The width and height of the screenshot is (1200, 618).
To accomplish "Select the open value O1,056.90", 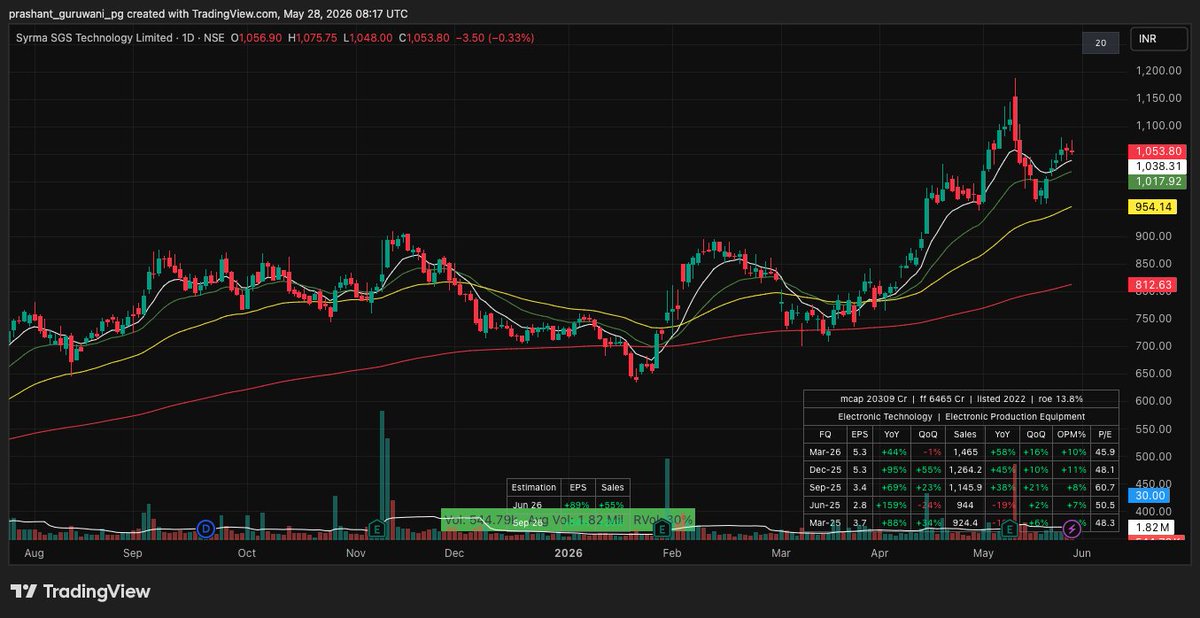I will click(257, 38).
